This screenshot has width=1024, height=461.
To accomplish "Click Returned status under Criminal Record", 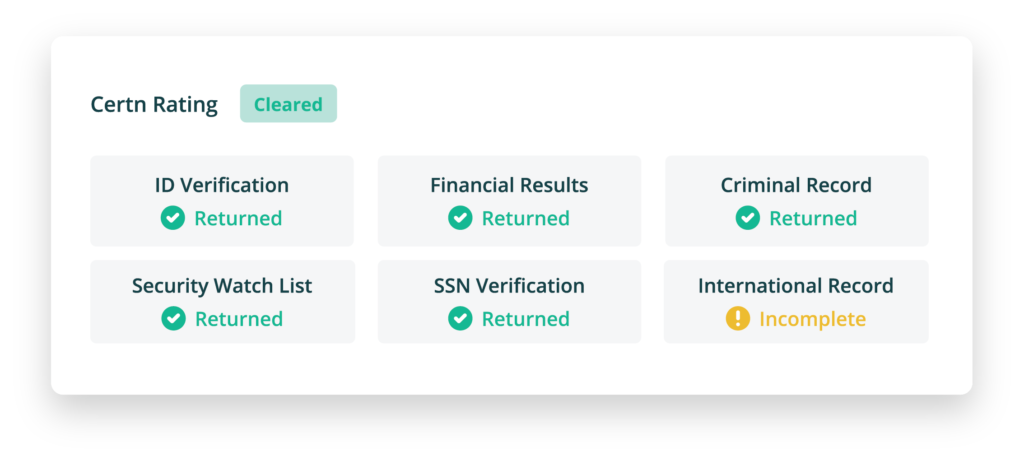I will pos(813,218).
